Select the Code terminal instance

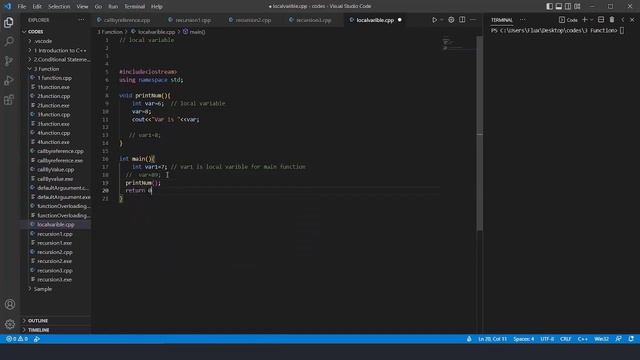[569, 20]
